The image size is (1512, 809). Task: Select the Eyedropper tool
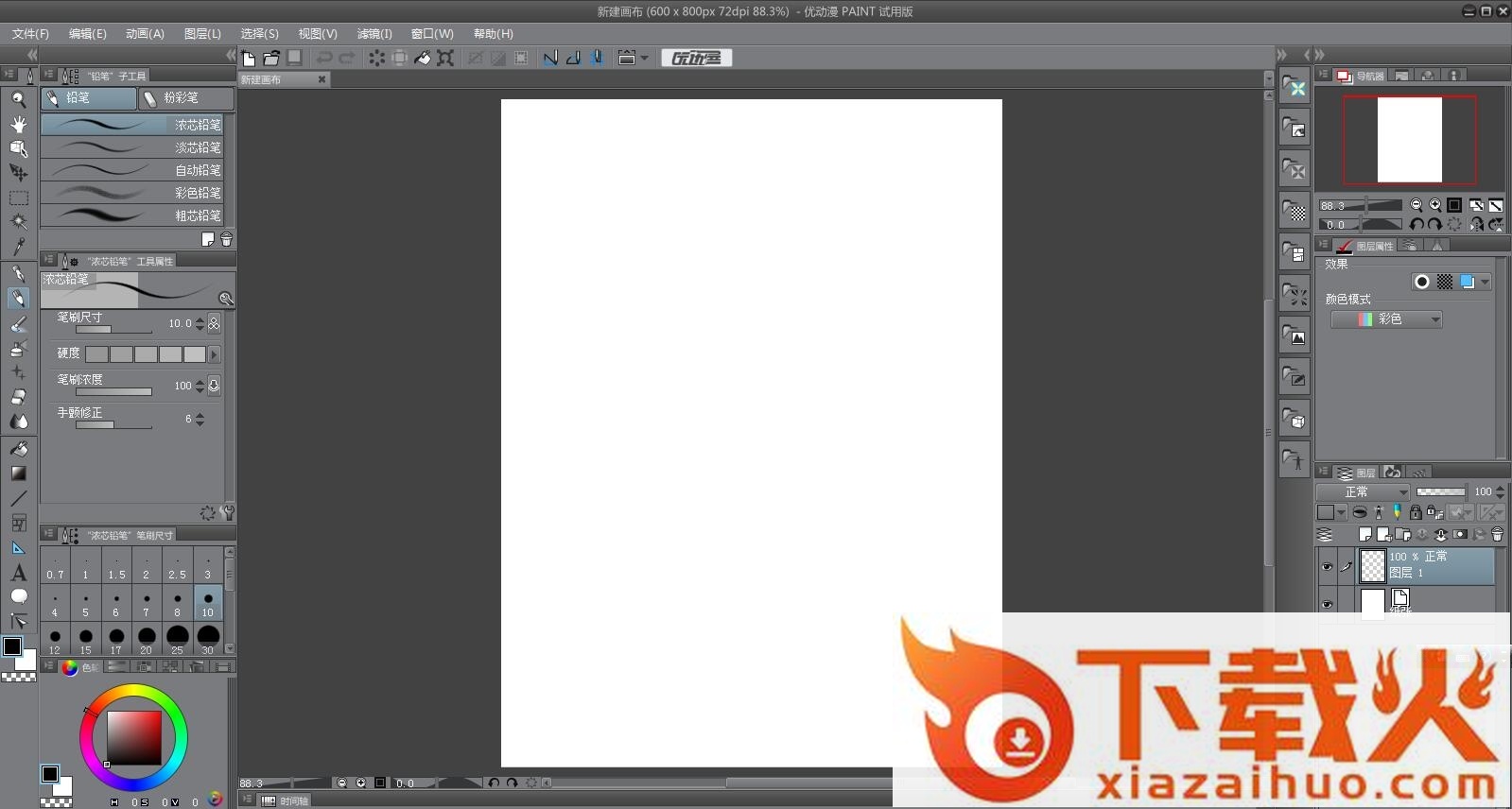18,247
